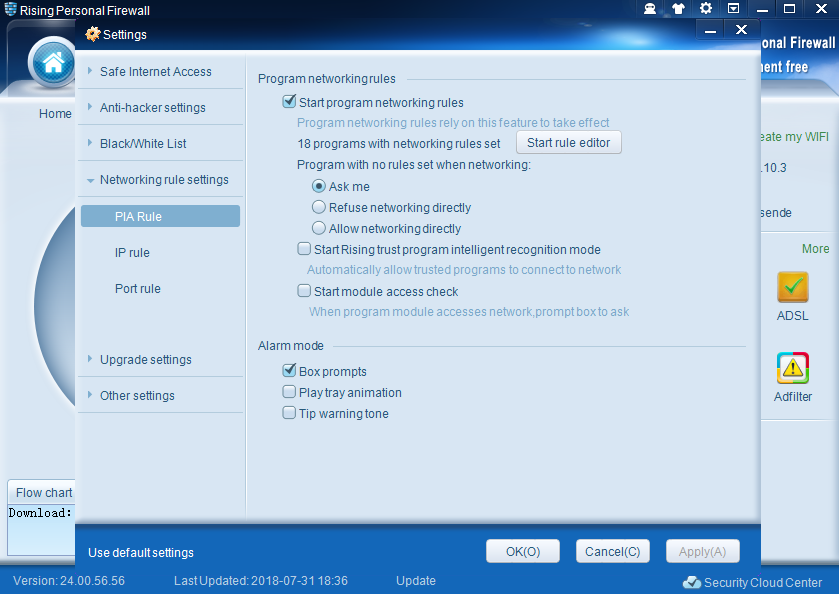
Task: Click the Home icon in main window
Action: coord(53,63)
